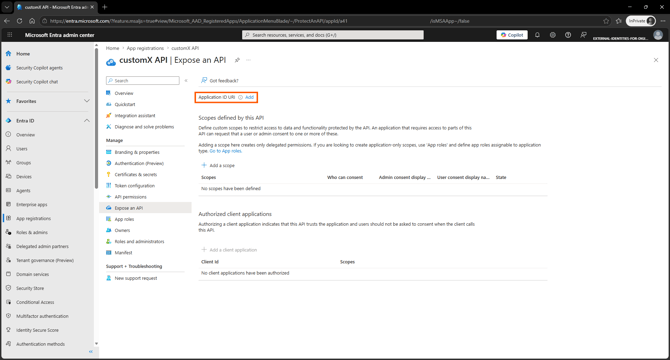Open Owners in resource menu
This screenshot has width=670, height=360.
click(122, 230)
